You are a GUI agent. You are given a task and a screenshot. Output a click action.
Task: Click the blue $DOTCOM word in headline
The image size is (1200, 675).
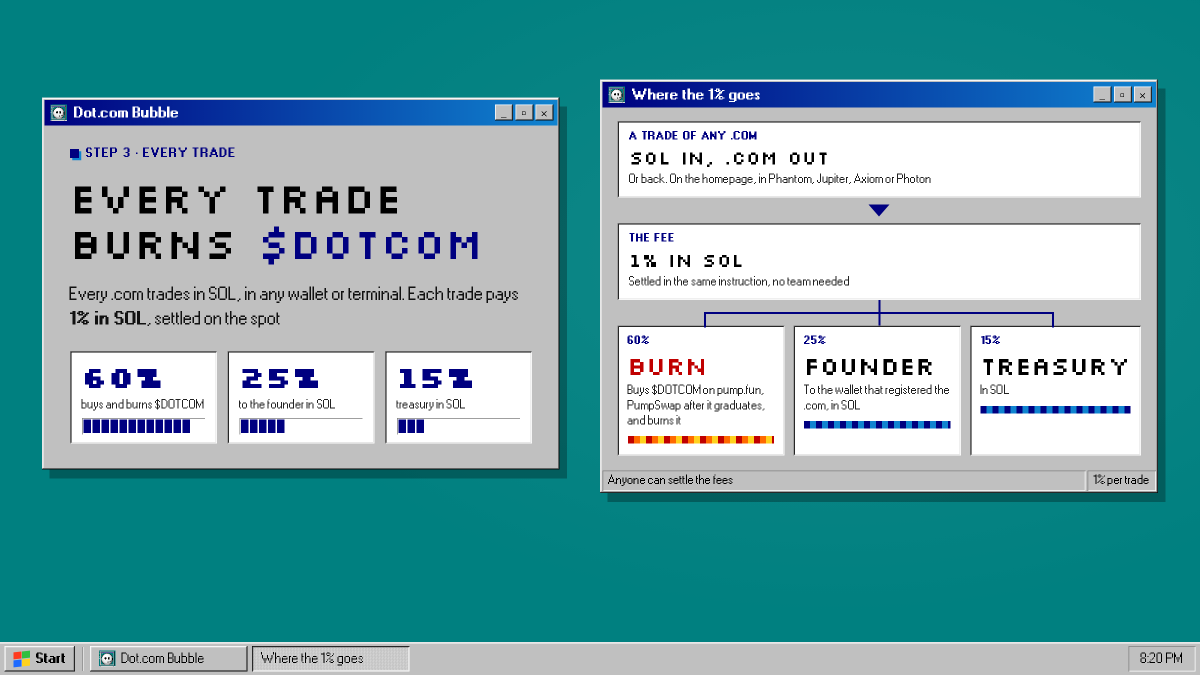coord(371,245)
